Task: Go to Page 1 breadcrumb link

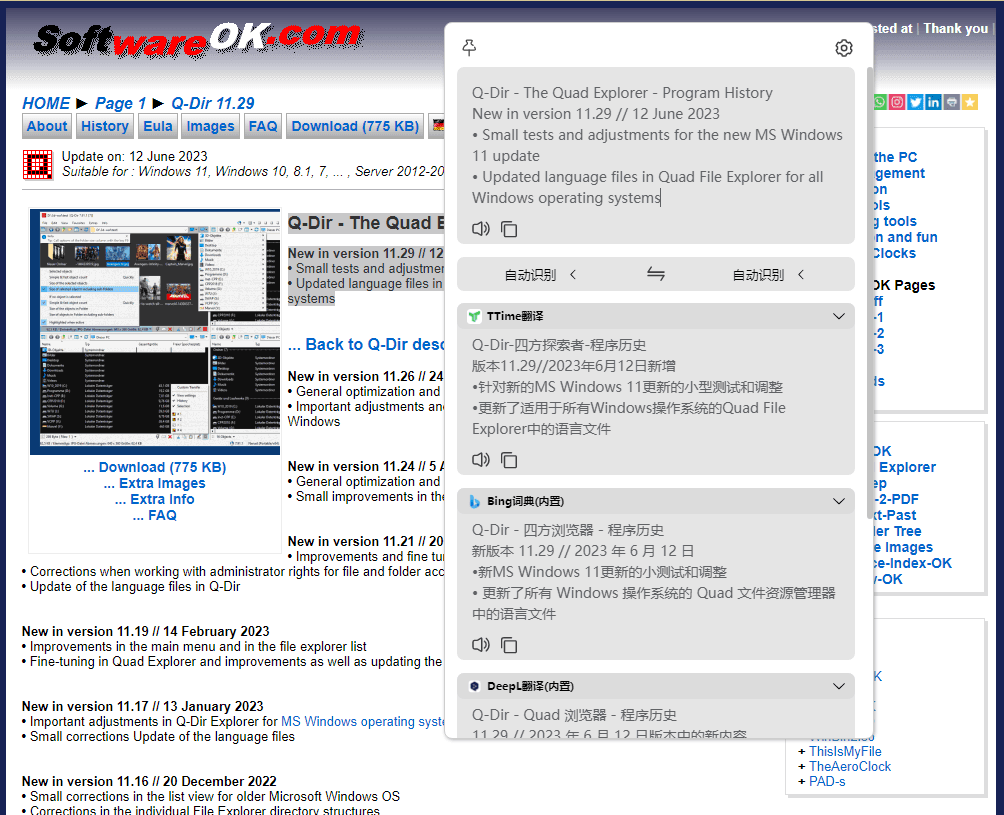Action: [120, 103]
